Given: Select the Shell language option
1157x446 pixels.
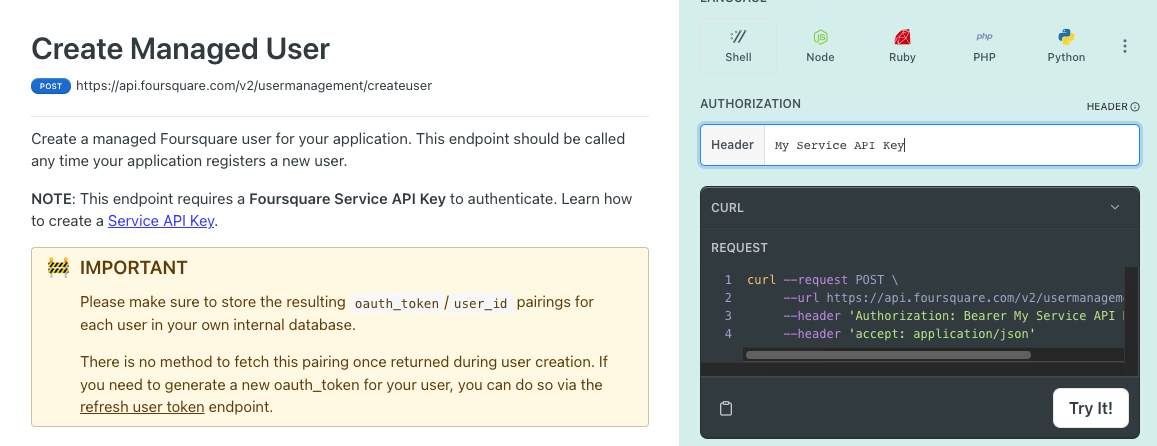Looking at the screenshot, I should (738, 46).
